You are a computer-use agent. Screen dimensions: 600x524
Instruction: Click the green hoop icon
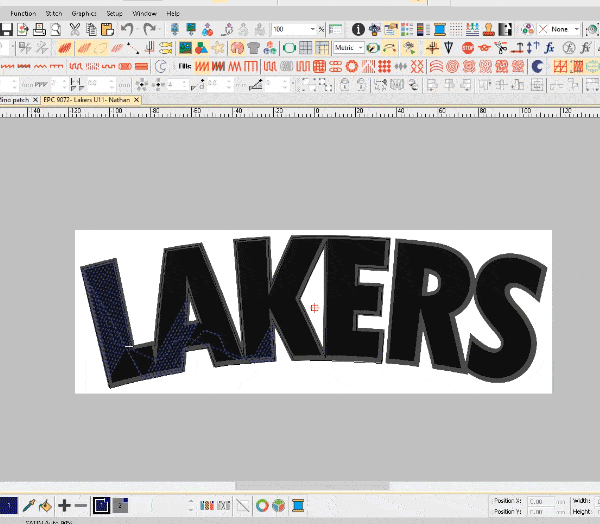(289, 48)
